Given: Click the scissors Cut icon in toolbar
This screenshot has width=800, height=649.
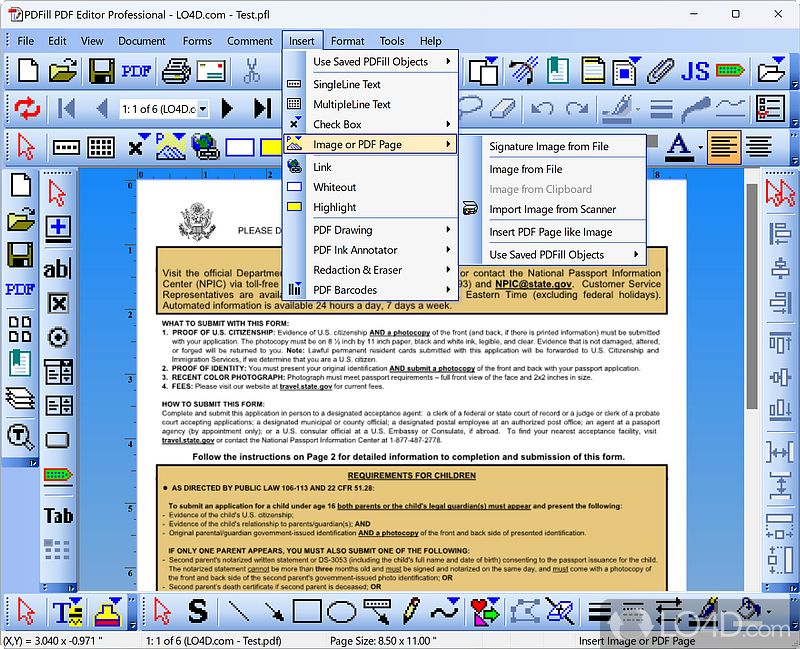Looking at the screenshot, I should (x=251, y=71).
